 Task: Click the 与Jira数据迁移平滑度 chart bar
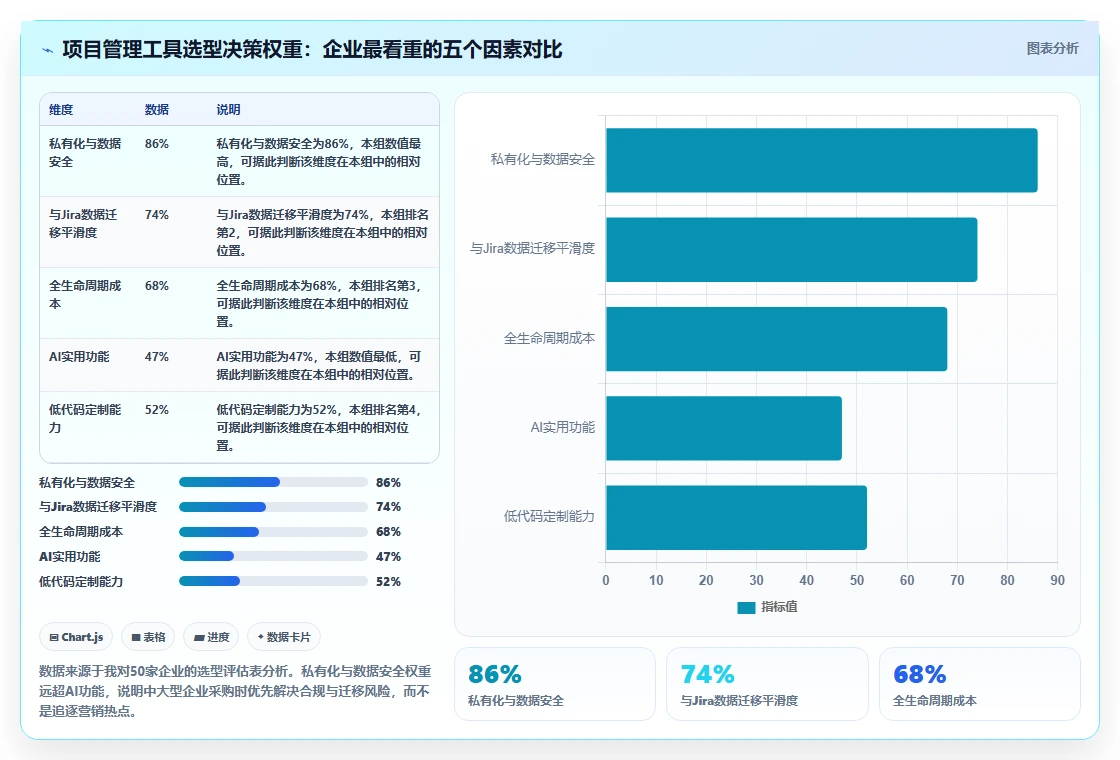click(x=791, y=249)
